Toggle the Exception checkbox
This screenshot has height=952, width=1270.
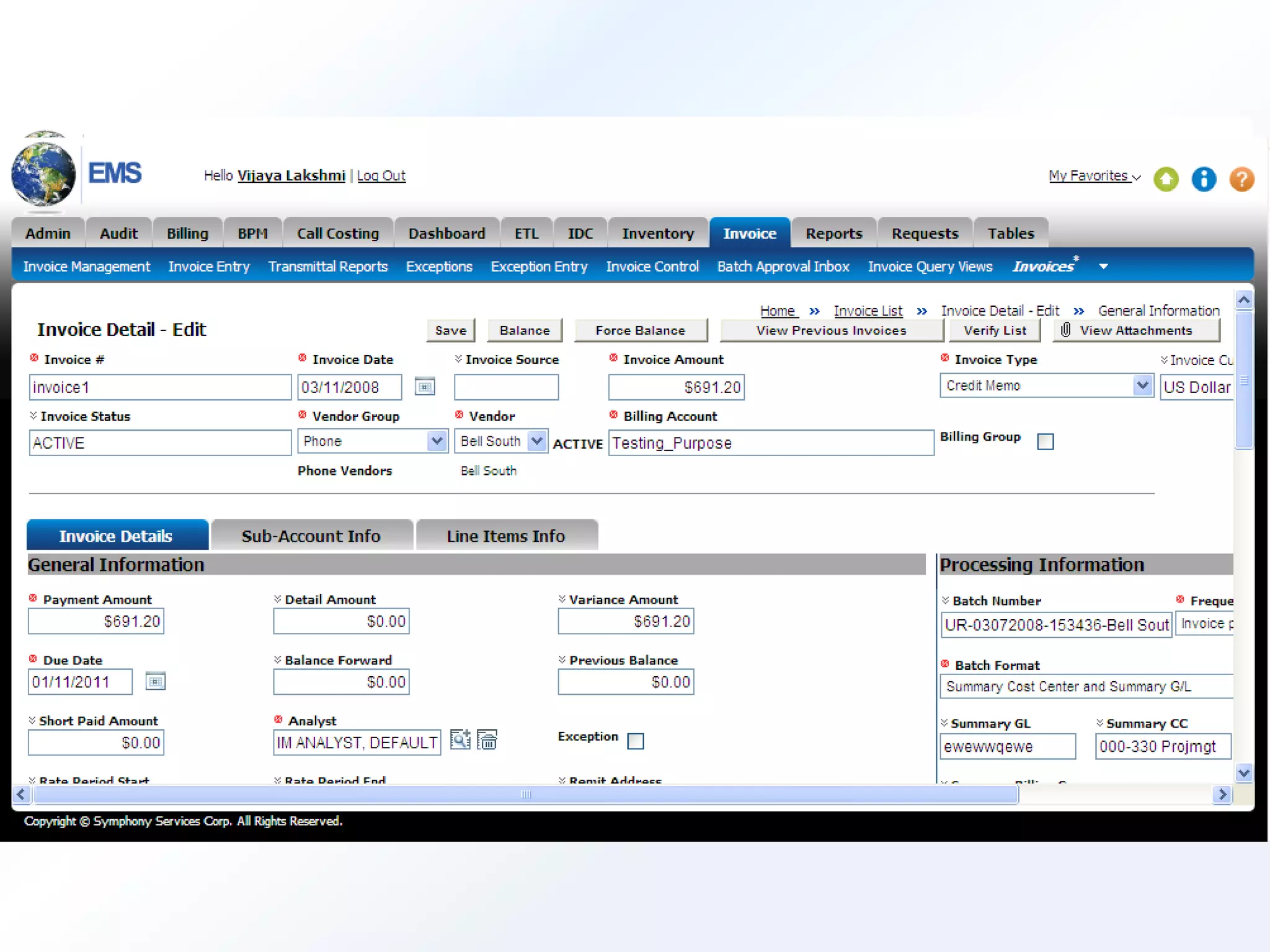[x=636, y=741]
